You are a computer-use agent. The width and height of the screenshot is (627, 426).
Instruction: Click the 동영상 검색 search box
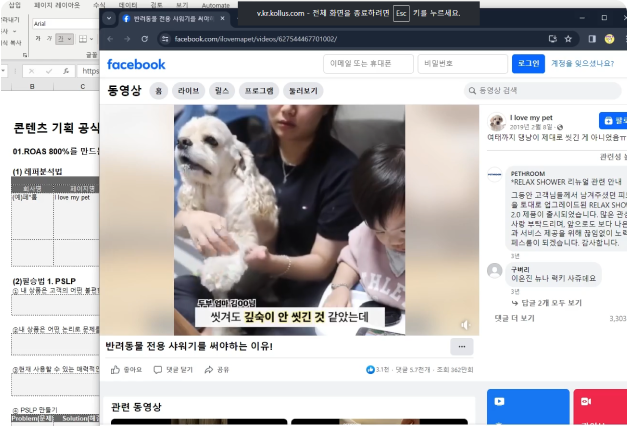(542, 91)
